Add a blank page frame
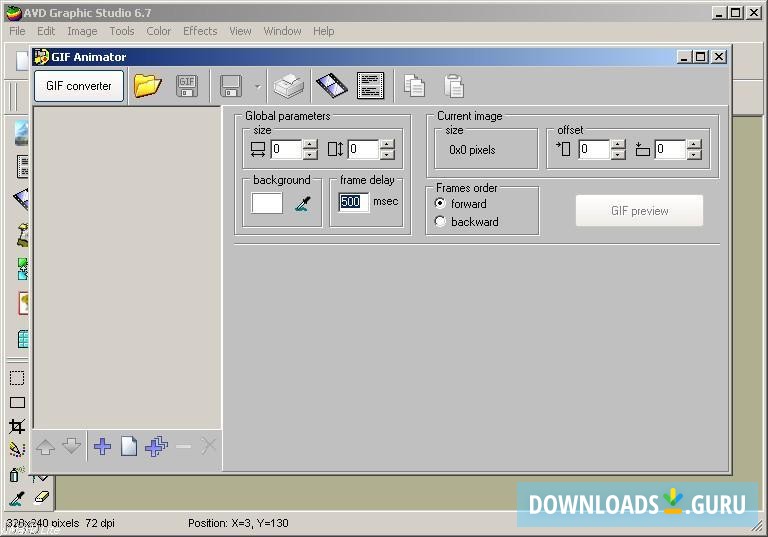The width and height of the screenshot is (768, 537). point(129,446)
